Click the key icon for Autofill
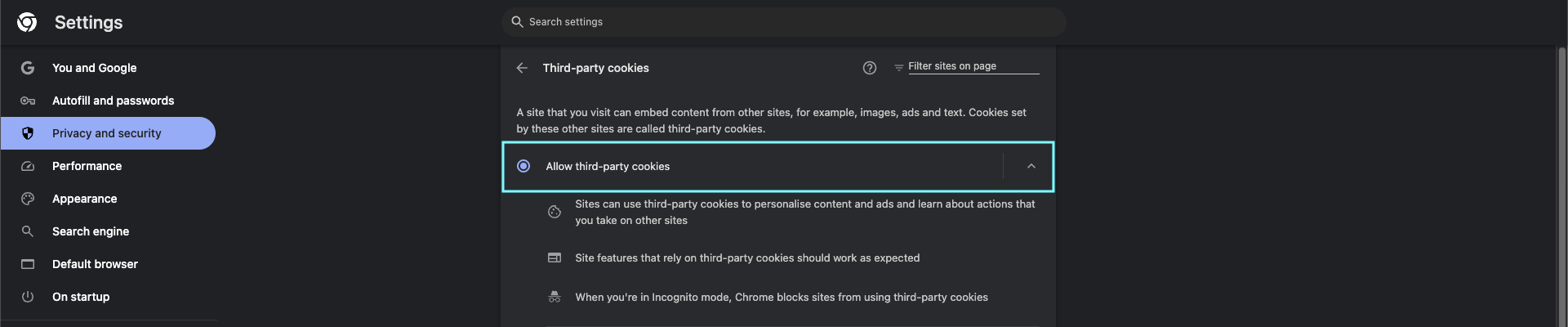 pyautogui.click(x=28, y=101)
